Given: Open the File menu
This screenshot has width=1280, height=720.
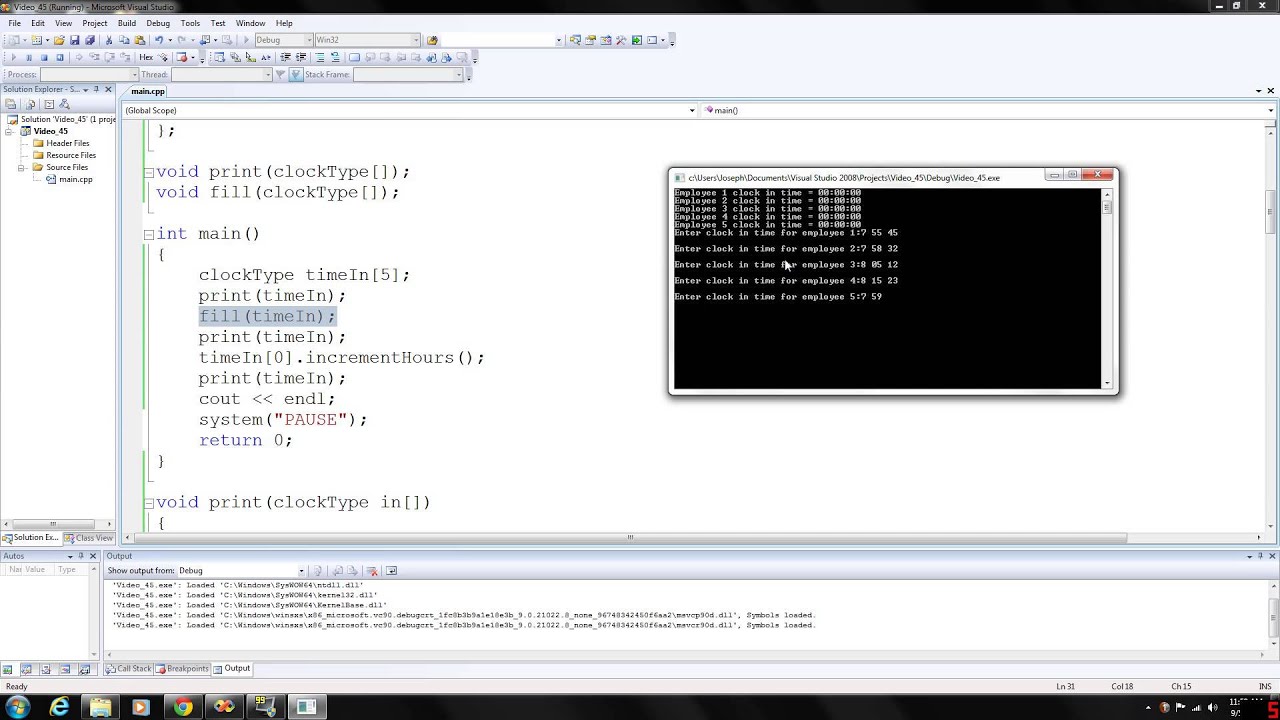Looking at the screenshot, I should tap(14, 23).
